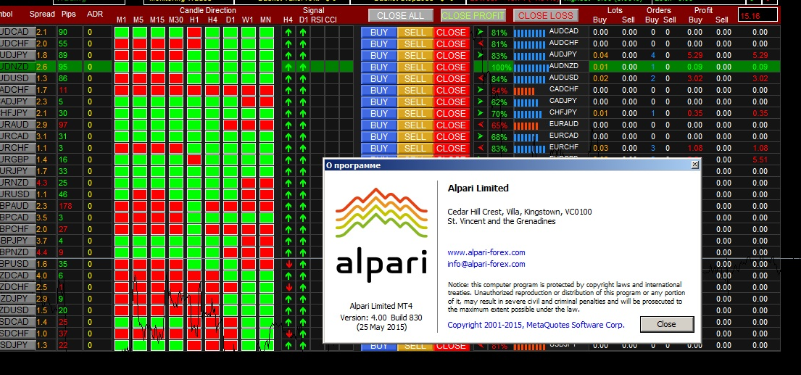
Task: Click the CLOSE PROFIT button
Action: [473, 16]
